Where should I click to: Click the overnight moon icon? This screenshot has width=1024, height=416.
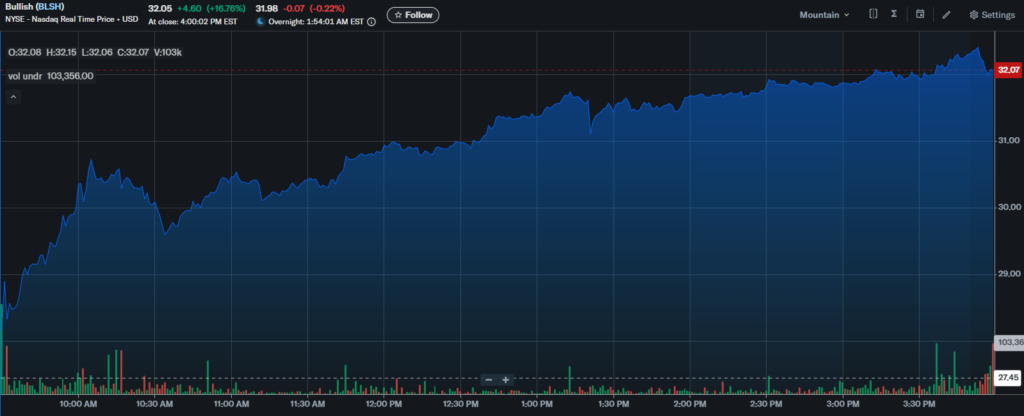pos(261,21)
